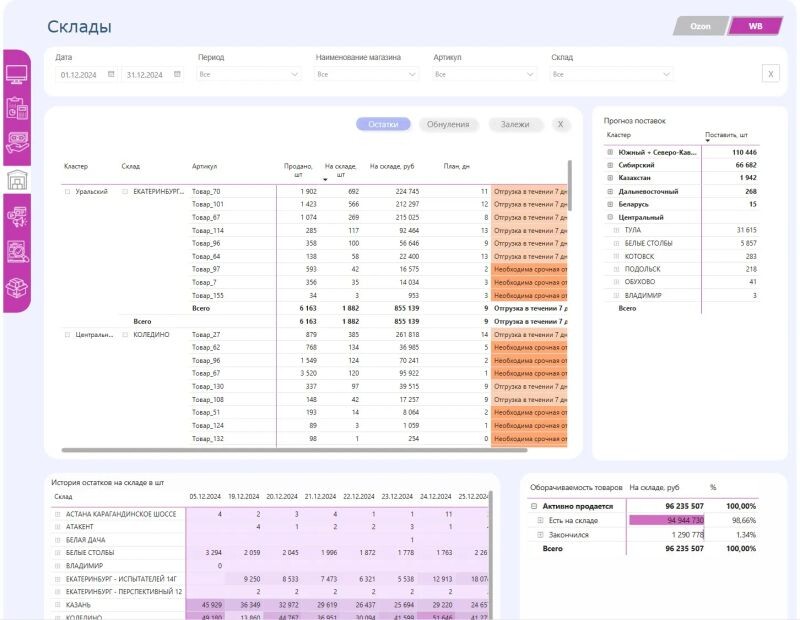Open the magnifier analytics sidebar icon

click(x=17, y=252)
